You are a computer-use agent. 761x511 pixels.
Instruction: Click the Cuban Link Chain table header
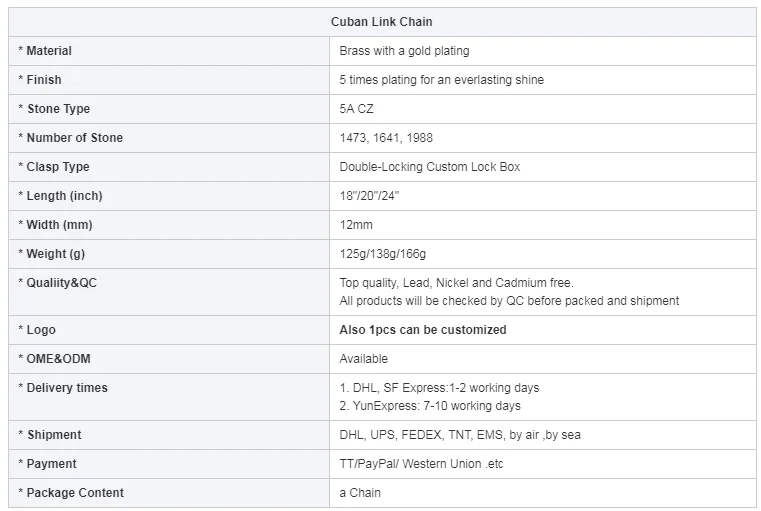click(382, 22)
